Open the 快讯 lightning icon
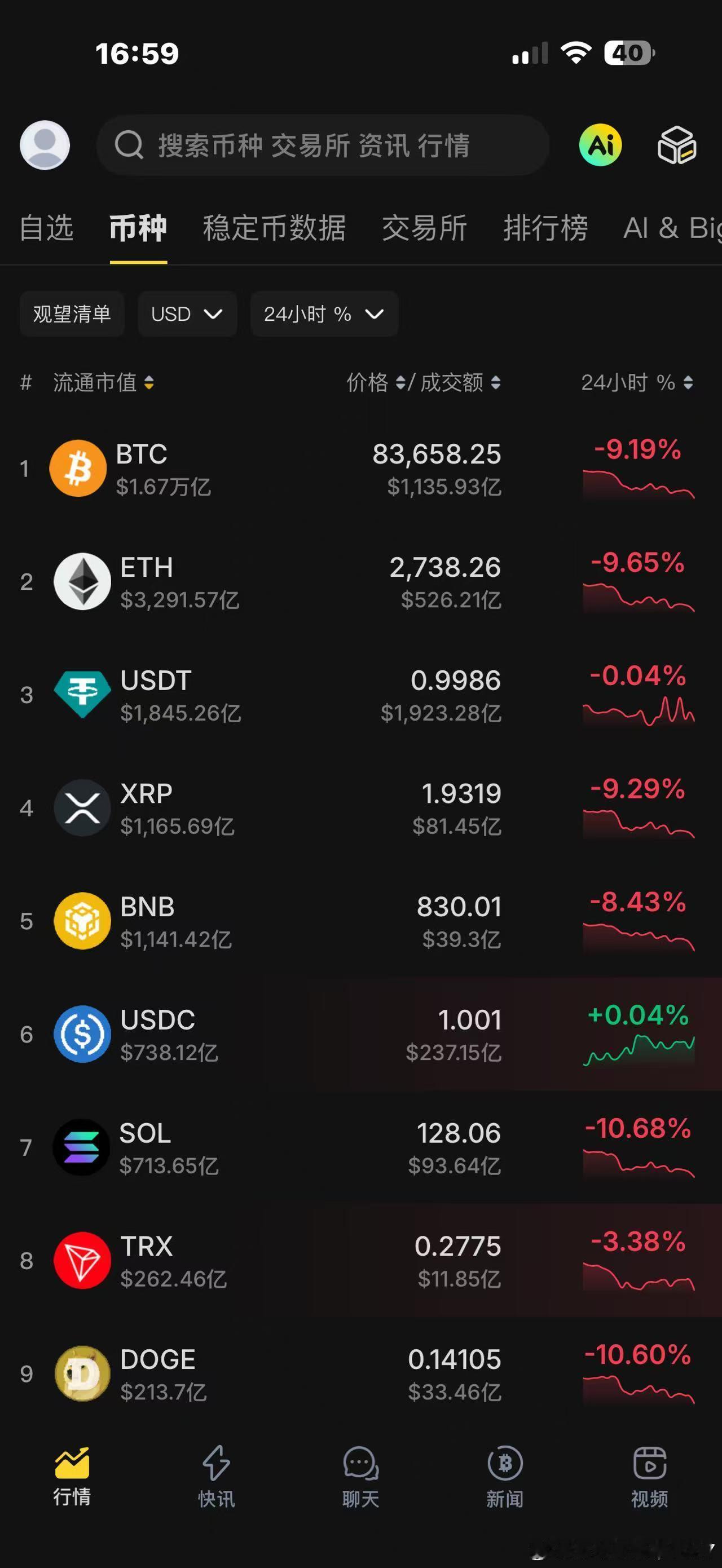This screenshot has height=1568, width=722. coord(216,1463)
